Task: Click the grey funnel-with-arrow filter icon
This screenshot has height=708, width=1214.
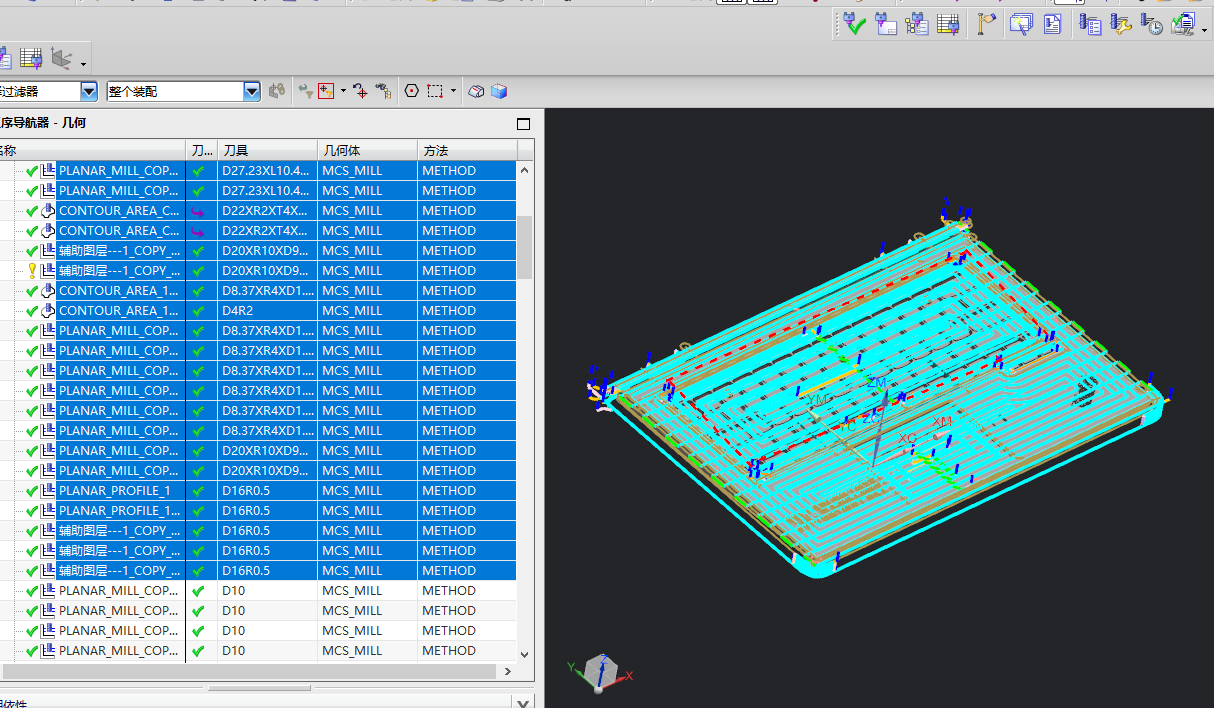Action: click(x=305, y=91)
